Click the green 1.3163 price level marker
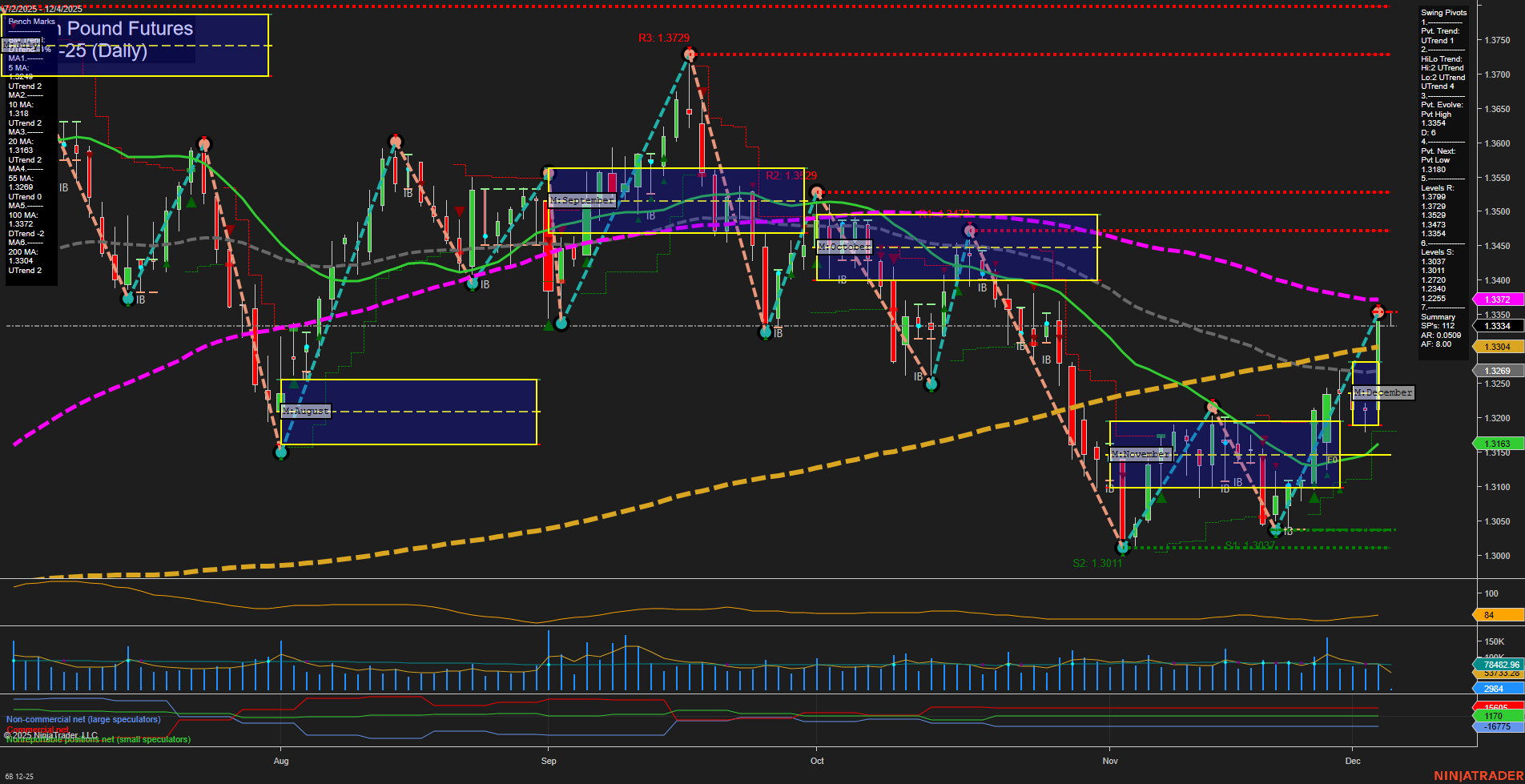Image resolution: width=1525 pixels, height=784 pixels. pos(1495,443)
